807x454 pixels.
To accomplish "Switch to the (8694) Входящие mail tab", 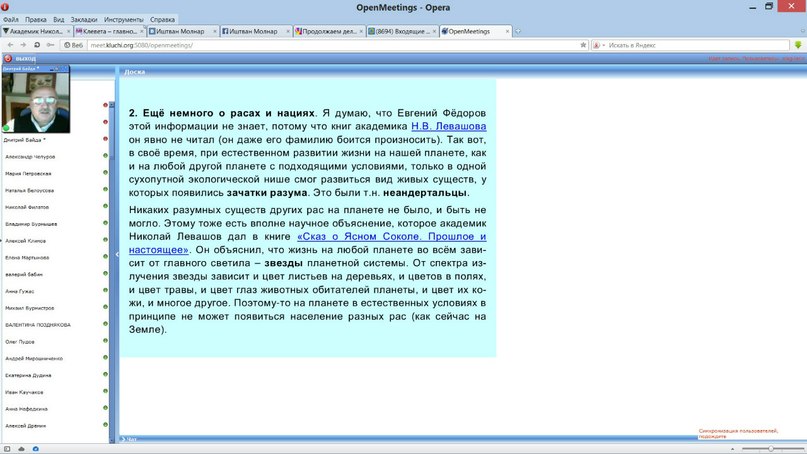I will coord(402,31).
